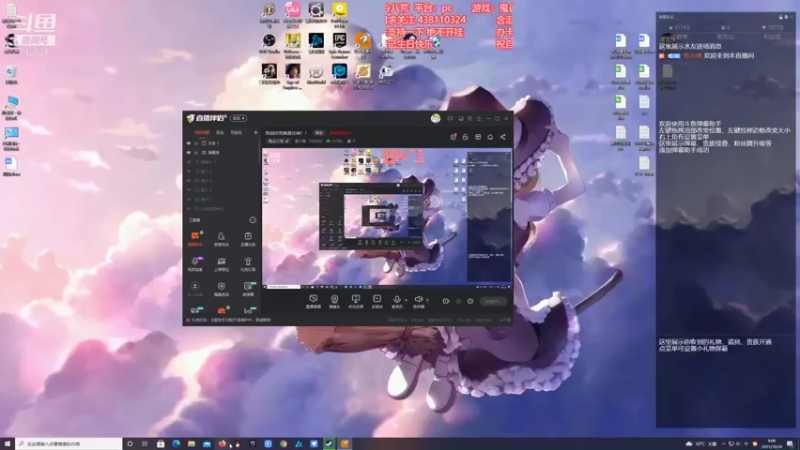Open the mode dropdown beside app logo
The width and height of the screenshot is (800, 450).
pyautogui.click(x=238, y=118)
